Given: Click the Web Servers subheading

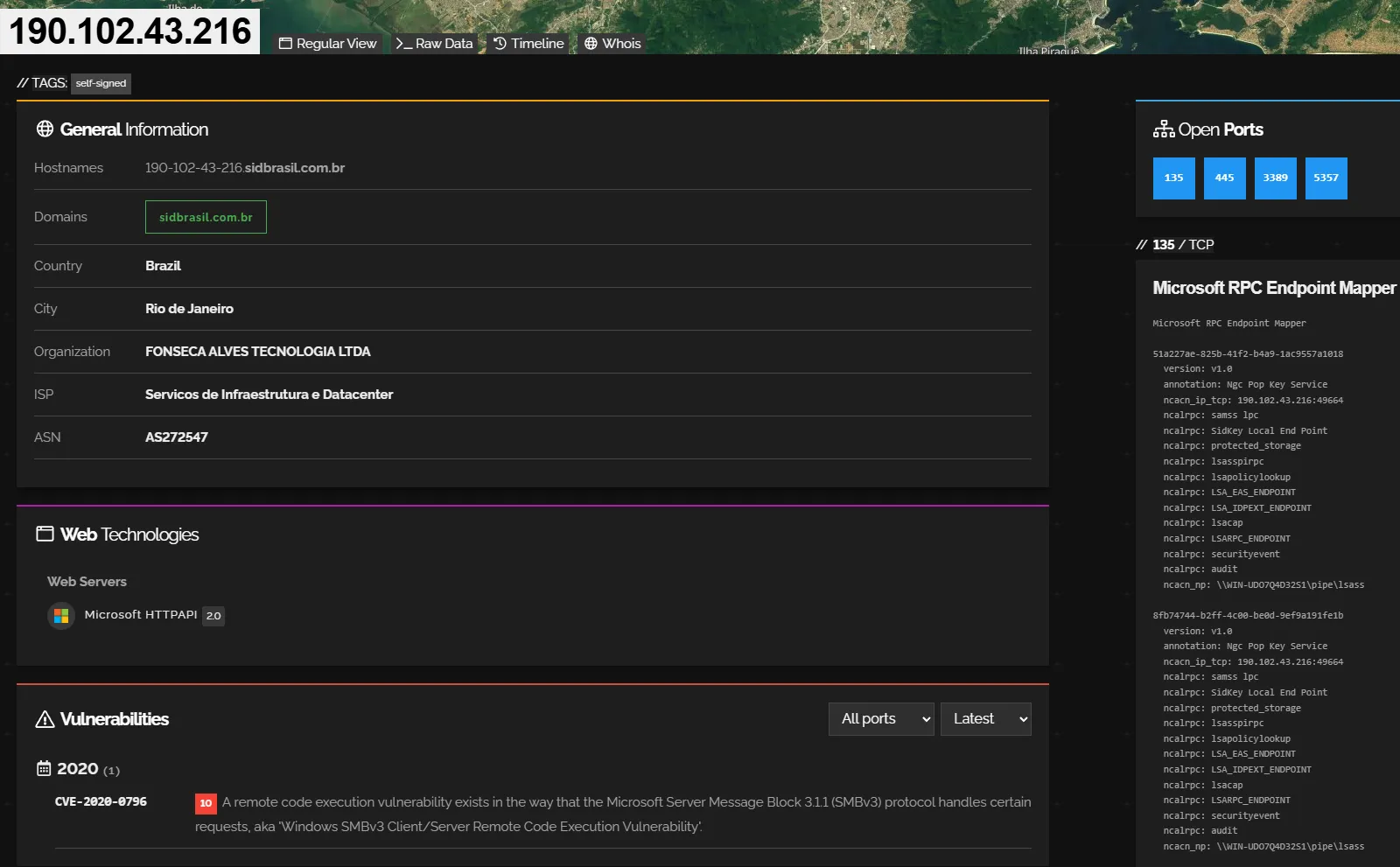Looking at the screenshot, I should click(87, 582).
